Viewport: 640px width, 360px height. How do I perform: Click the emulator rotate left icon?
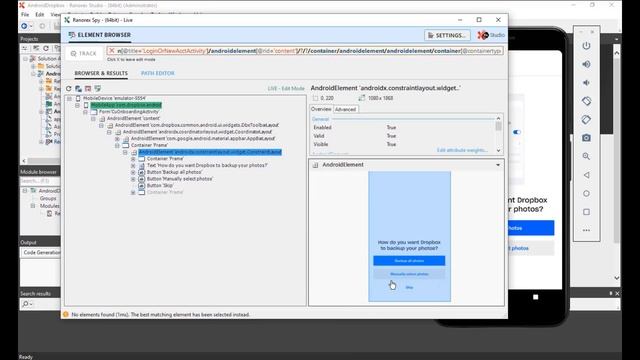pyautogui.click(x=586, y=101)
